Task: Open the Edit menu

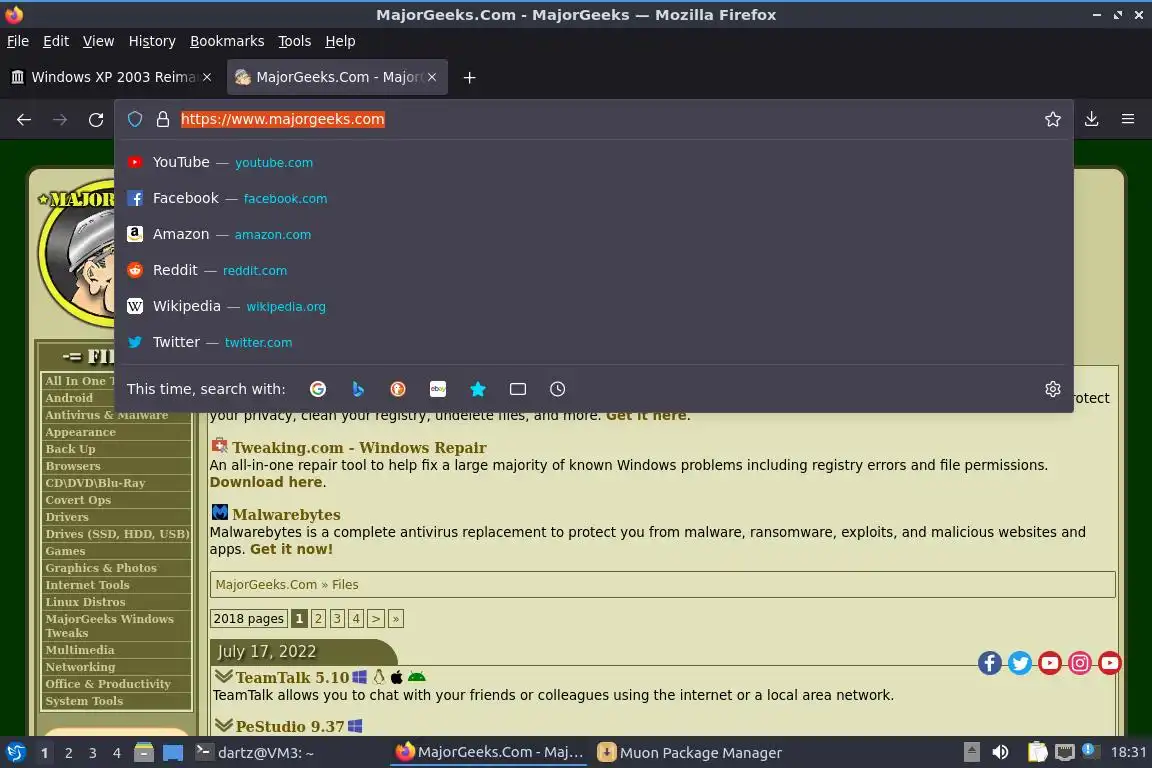Action: [x=56, y=41]
